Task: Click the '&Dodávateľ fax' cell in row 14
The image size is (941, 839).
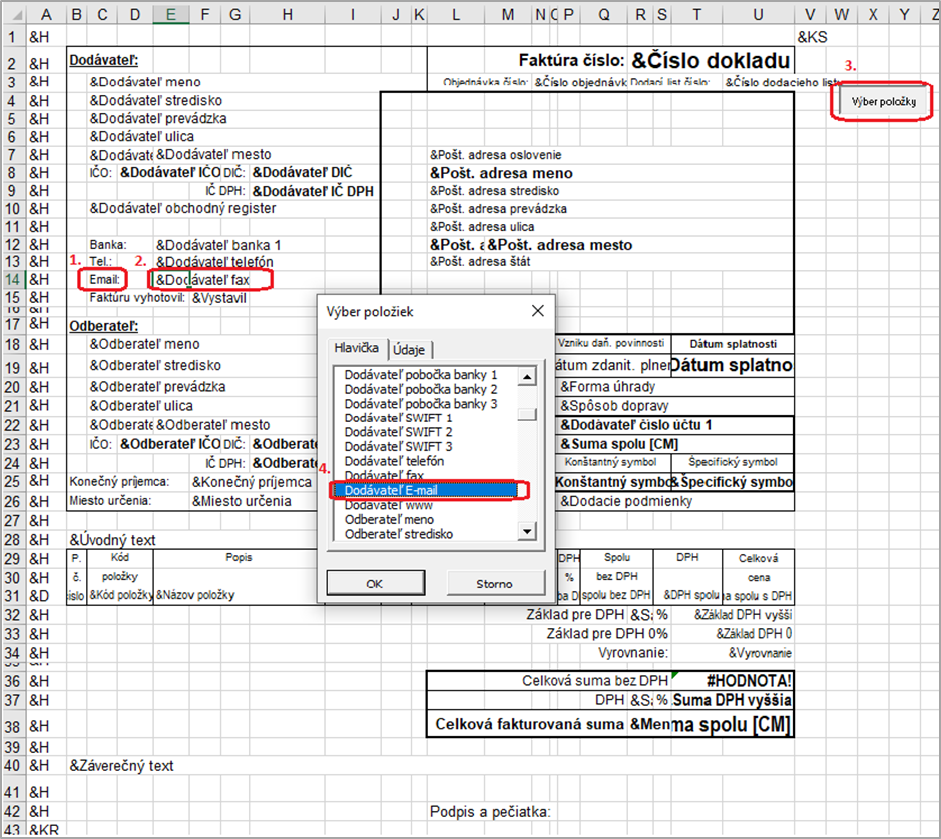Action: [x=203, y=280]
